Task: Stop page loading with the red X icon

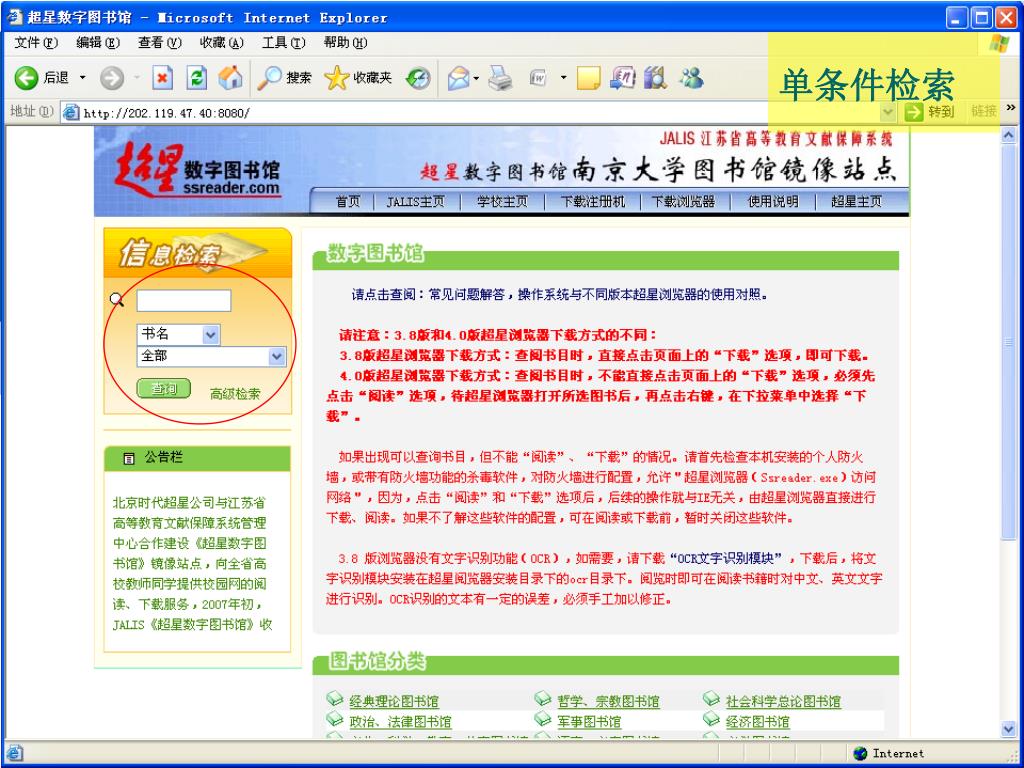Action: [162, 78]
